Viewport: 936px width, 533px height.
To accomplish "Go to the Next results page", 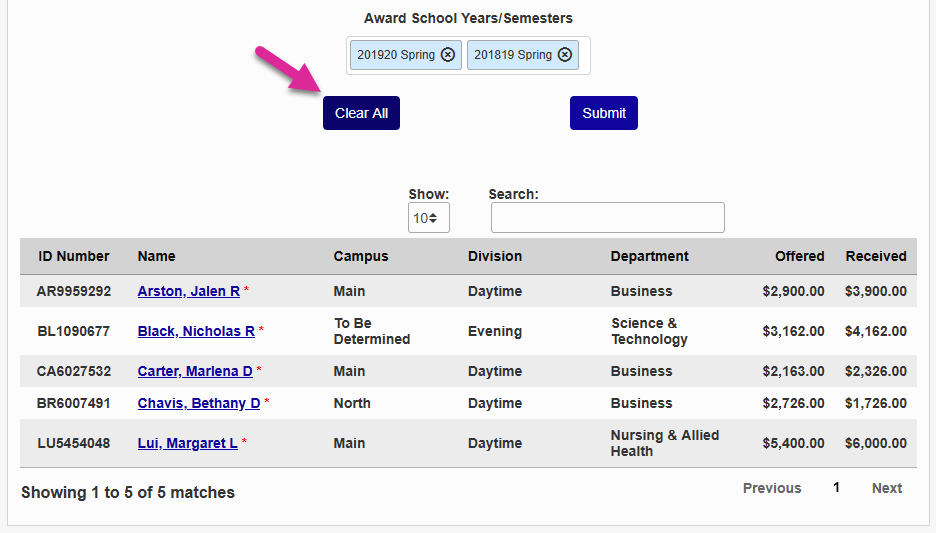I will click(887, 488).
